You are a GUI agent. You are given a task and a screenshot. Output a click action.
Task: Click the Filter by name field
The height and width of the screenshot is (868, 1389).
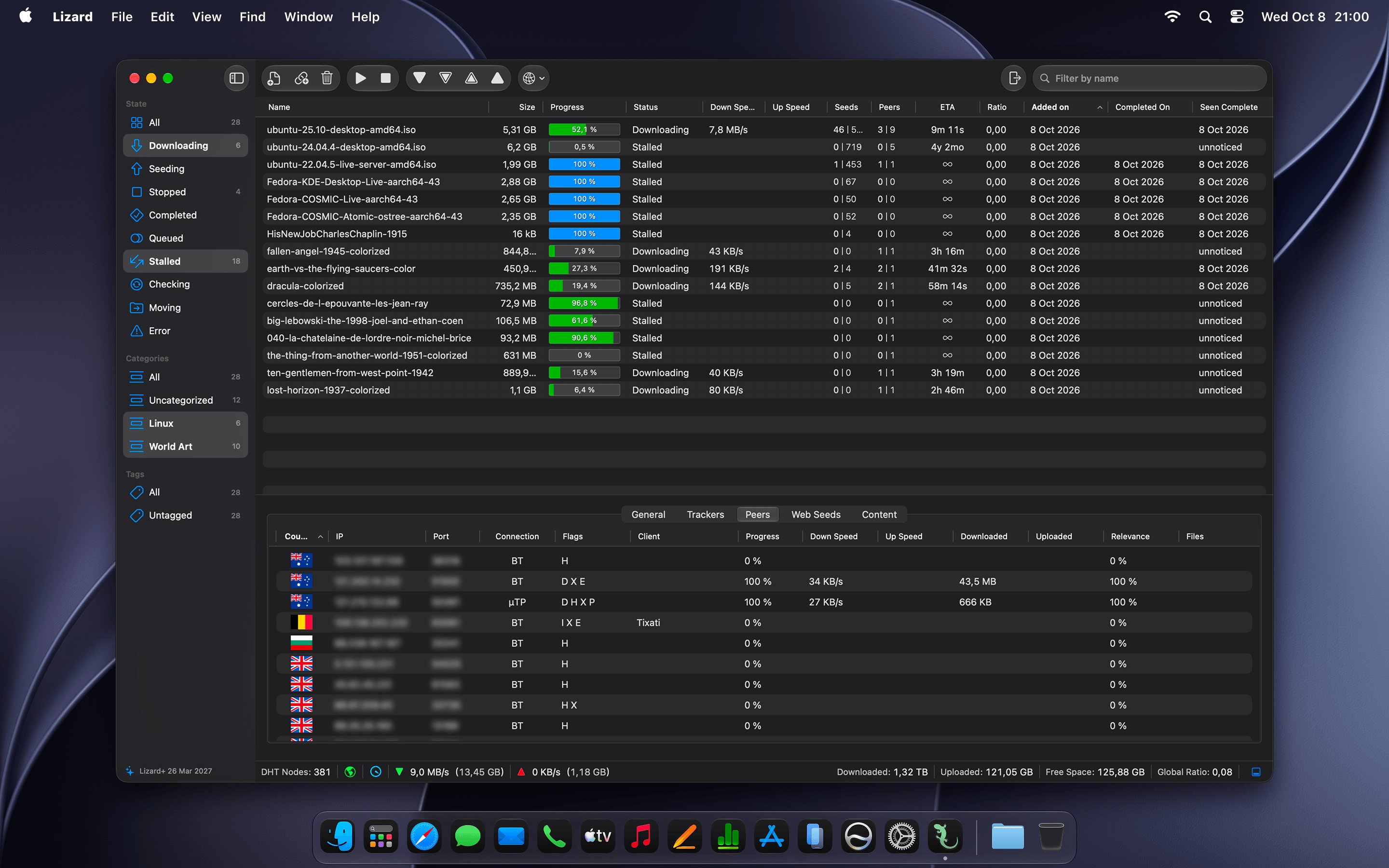pyautogui.click(x=1150, y=78)
